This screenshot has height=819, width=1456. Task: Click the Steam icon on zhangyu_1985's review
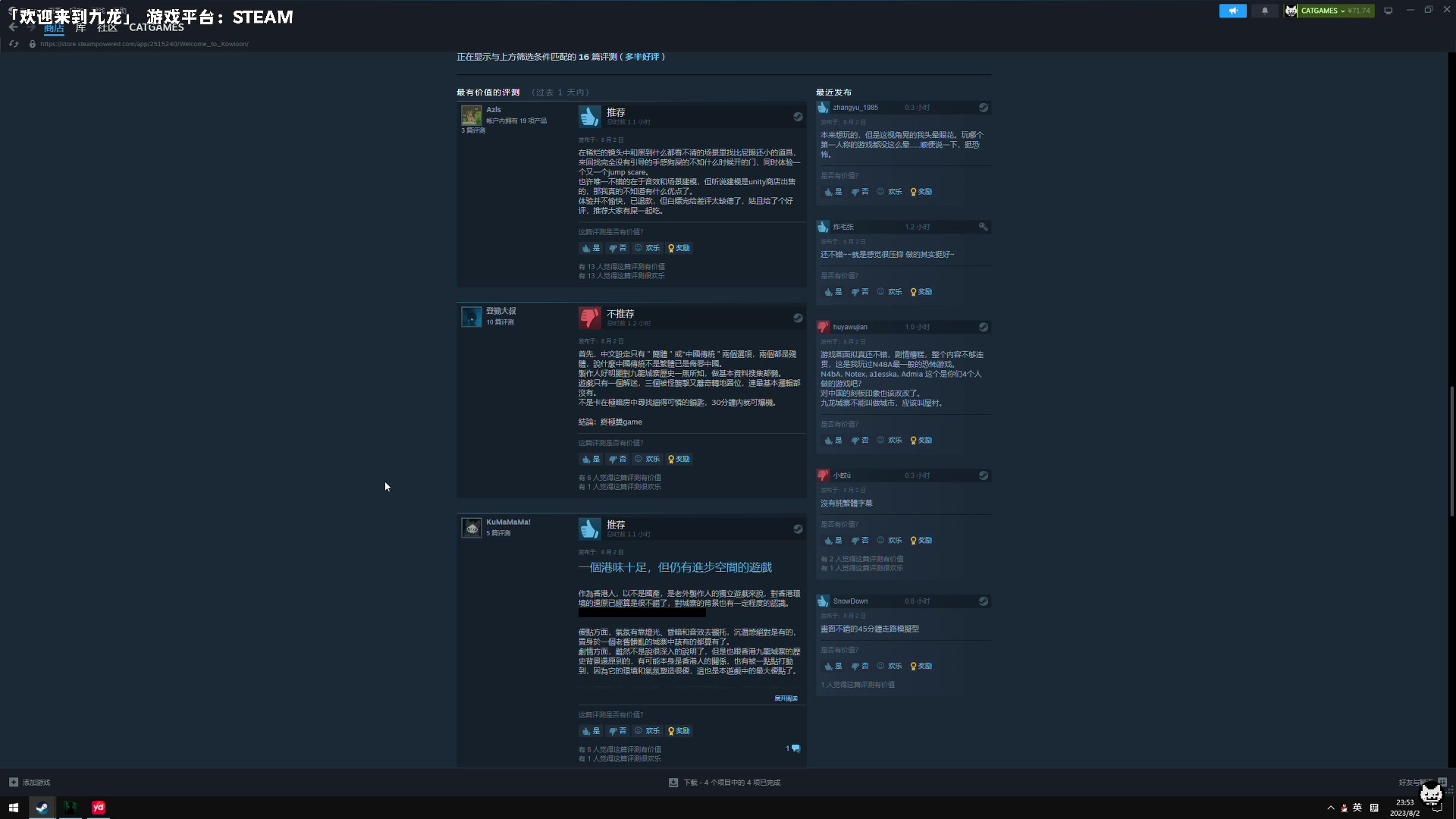pos(984,108)
